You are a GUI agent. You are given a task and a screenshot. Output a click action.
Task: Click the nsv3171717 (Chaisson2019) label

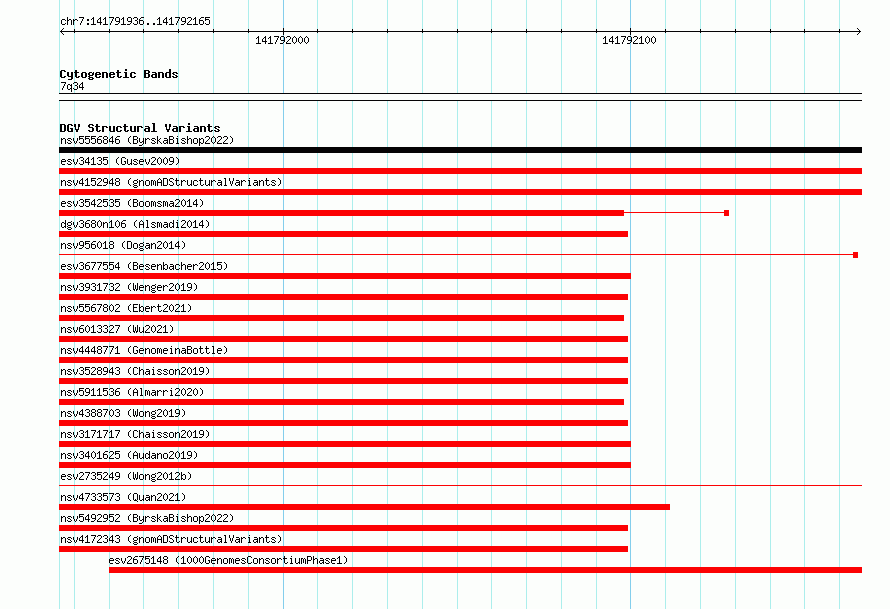pos(135,434)
